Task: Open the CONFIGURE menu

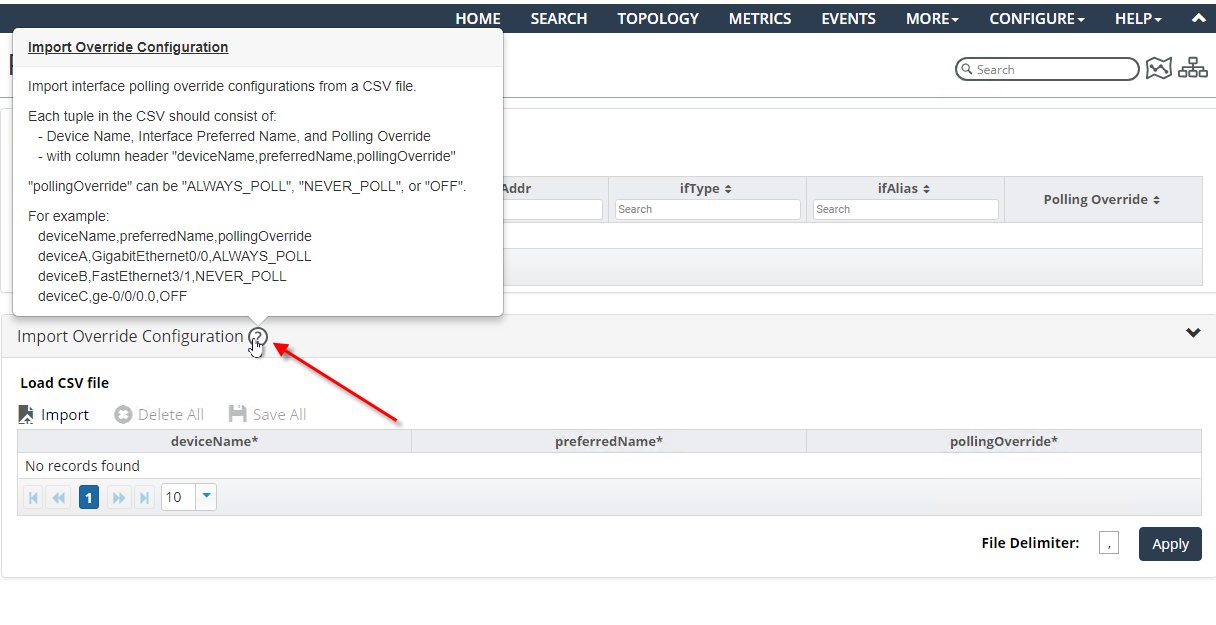Action: pos(1036,18)
